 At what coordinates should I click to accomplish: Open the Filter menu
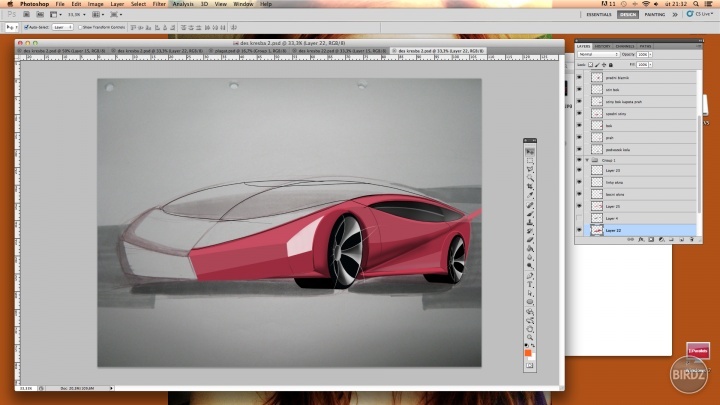pyautogui.click(x=159, y=4)
